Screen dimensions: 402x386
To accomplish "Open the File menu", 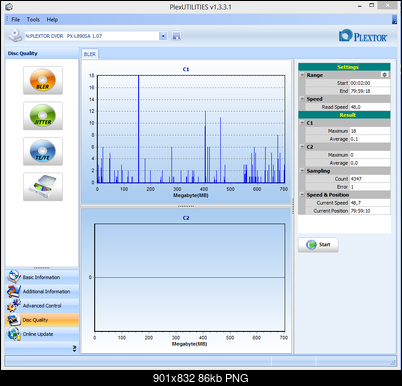I will (x=15, y=20).
